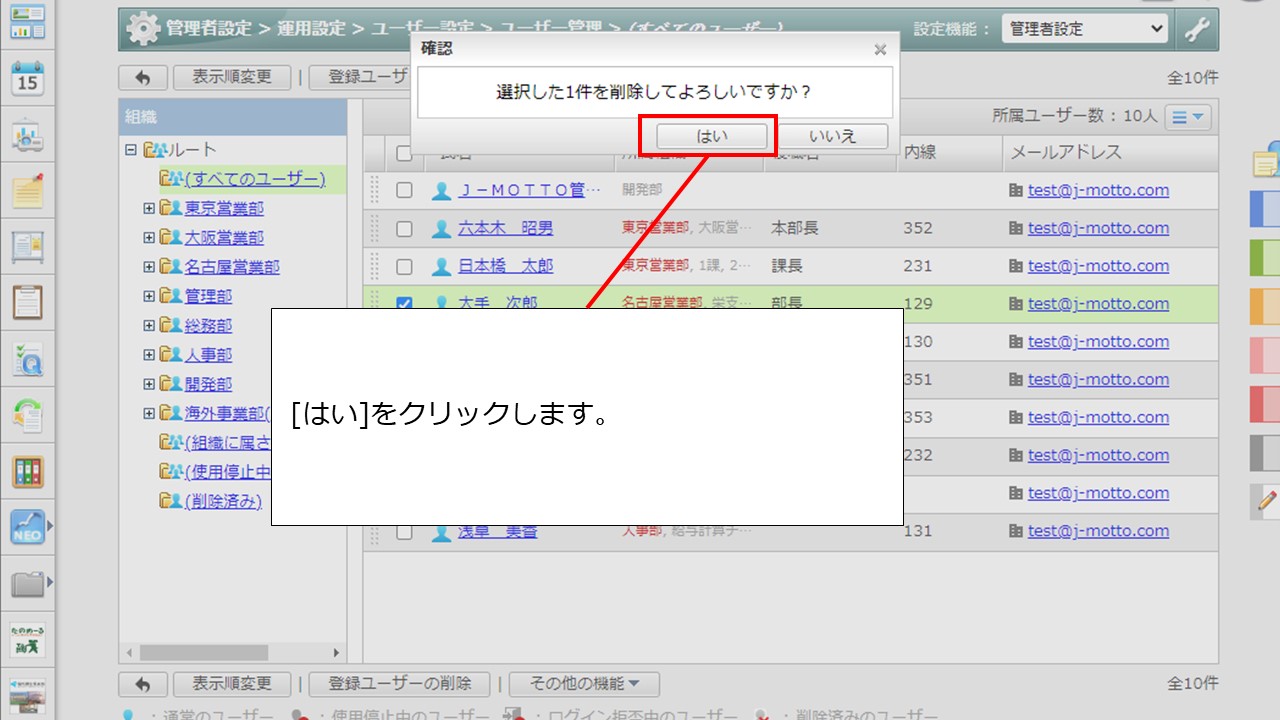This screenshot has height=720, width=1280.
Task: Select (削除済み) in organization tree
Action: pyautogui.click(x=223, y=501)
